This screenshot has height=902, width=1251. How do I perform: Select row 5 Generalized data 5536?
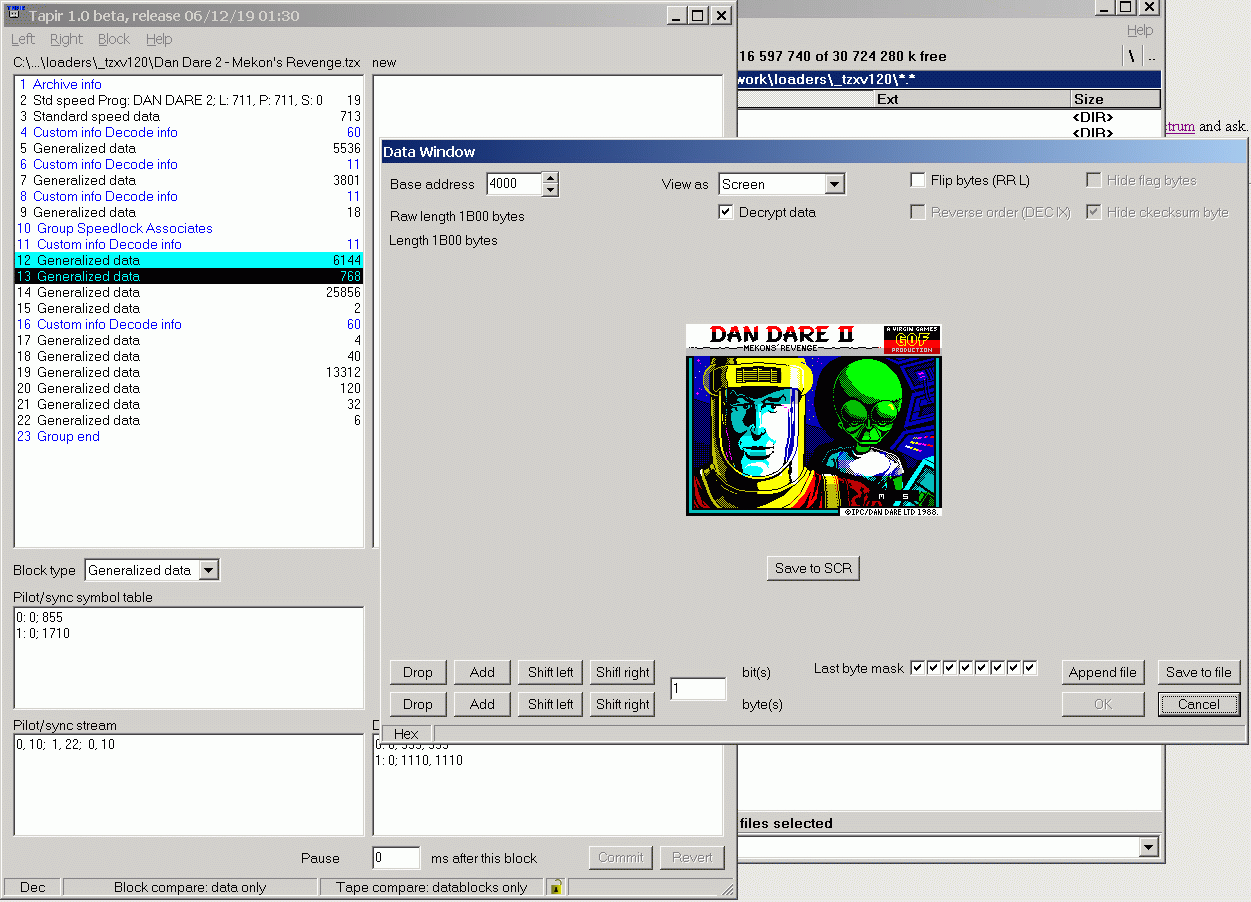[x=189, y=148]
